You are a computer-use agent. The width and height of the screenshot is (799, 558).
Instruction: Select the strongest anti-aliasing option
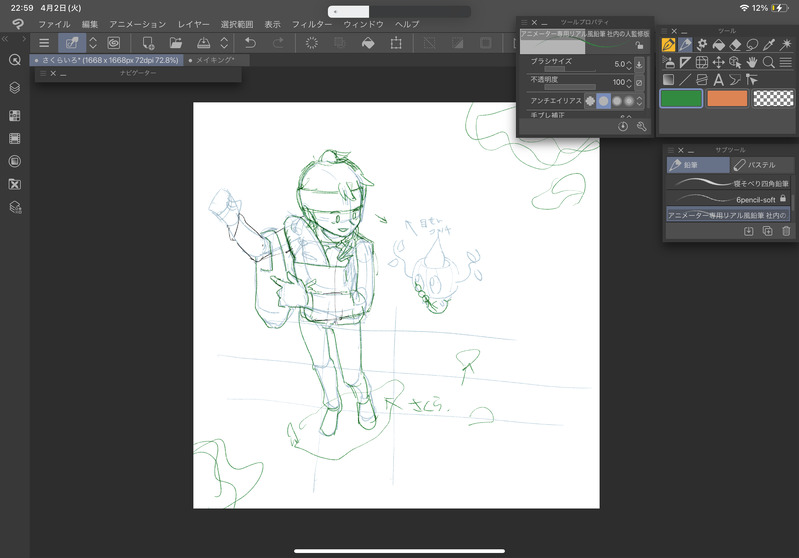[629, 100]
